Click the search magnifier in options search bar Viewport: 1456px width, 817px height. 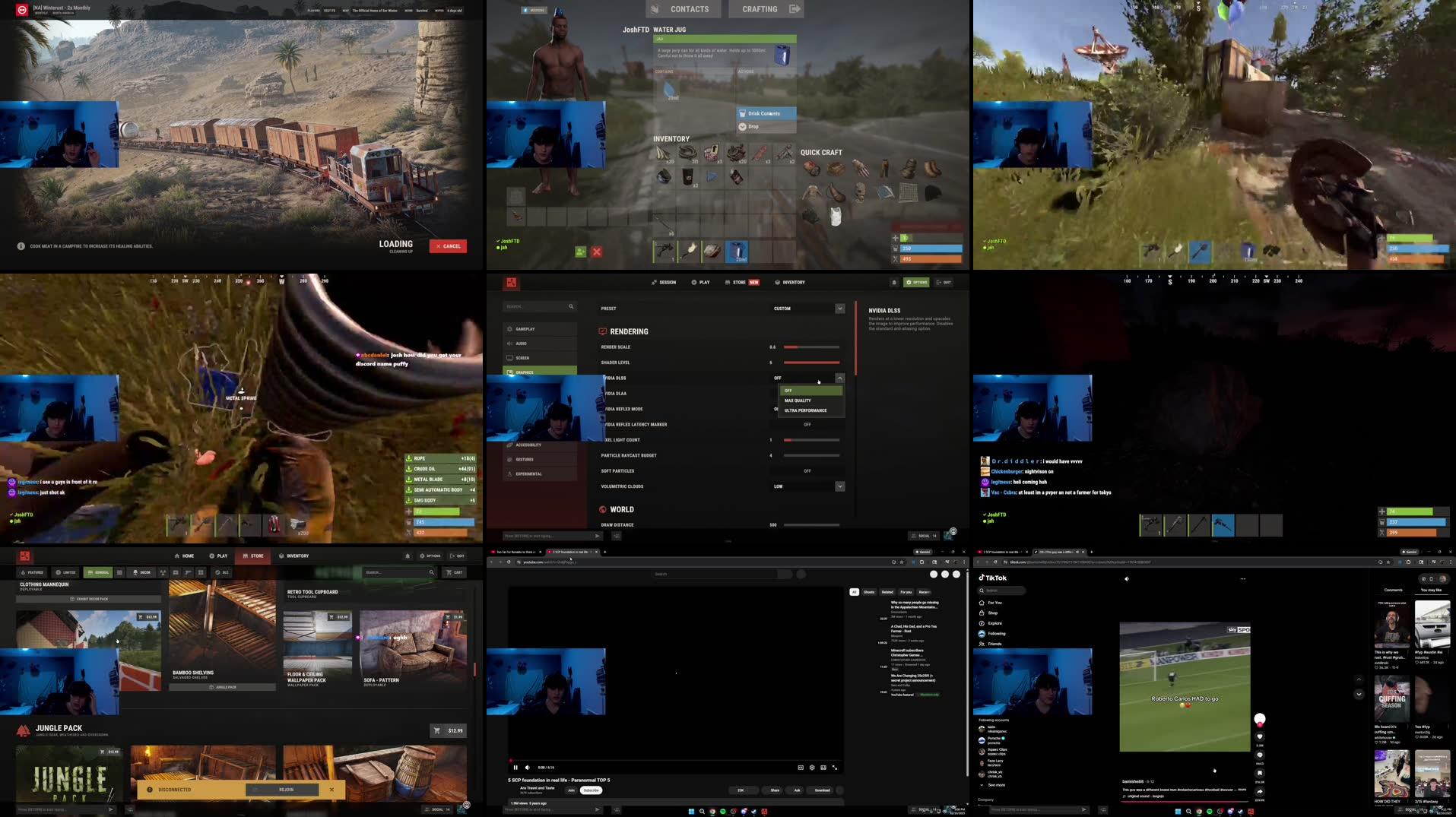coord(572,306)
